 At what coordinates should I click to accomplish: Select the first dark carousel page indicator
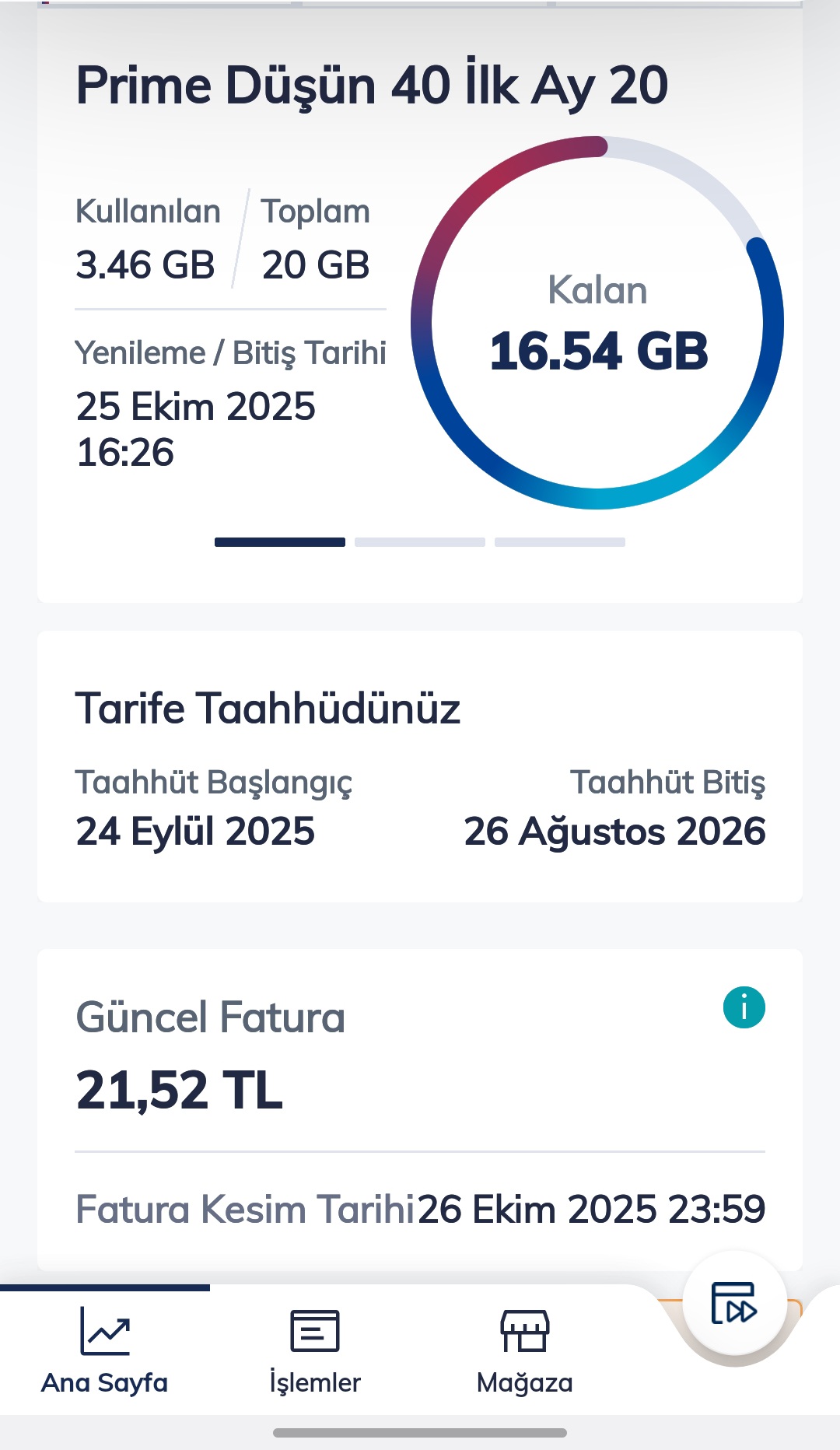[280, 542]
